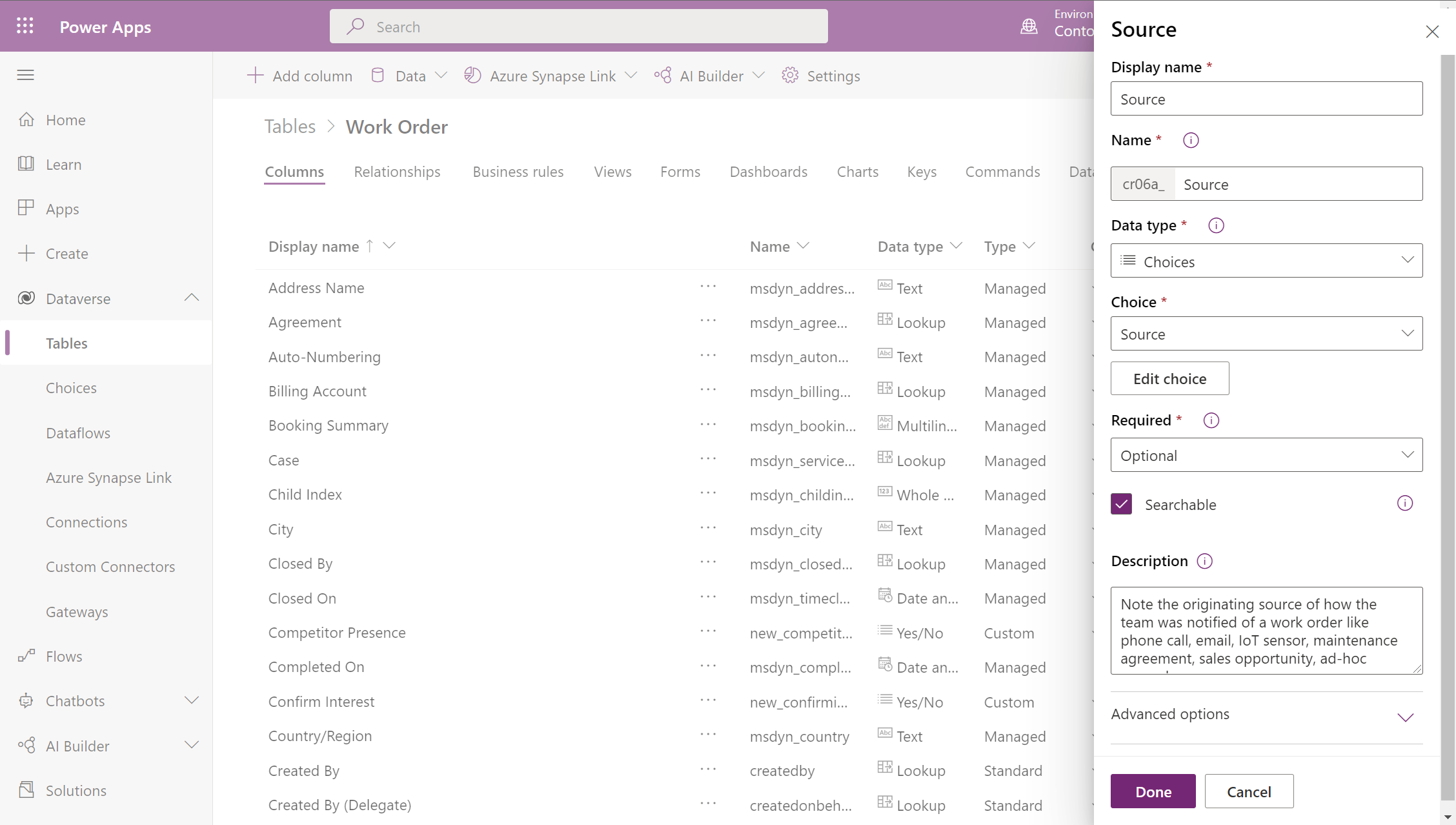Screen dimensions: 1456x825
Task: Click the AI Builder icon in toolbar
Action: (662, 76)
